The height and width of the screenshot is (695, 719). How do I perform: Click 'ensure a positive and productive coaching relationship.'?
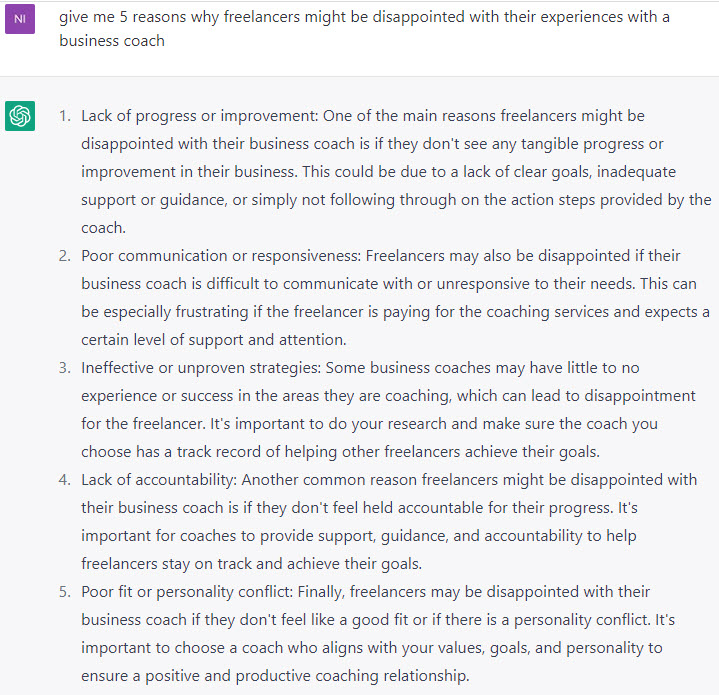coord(275,676)
